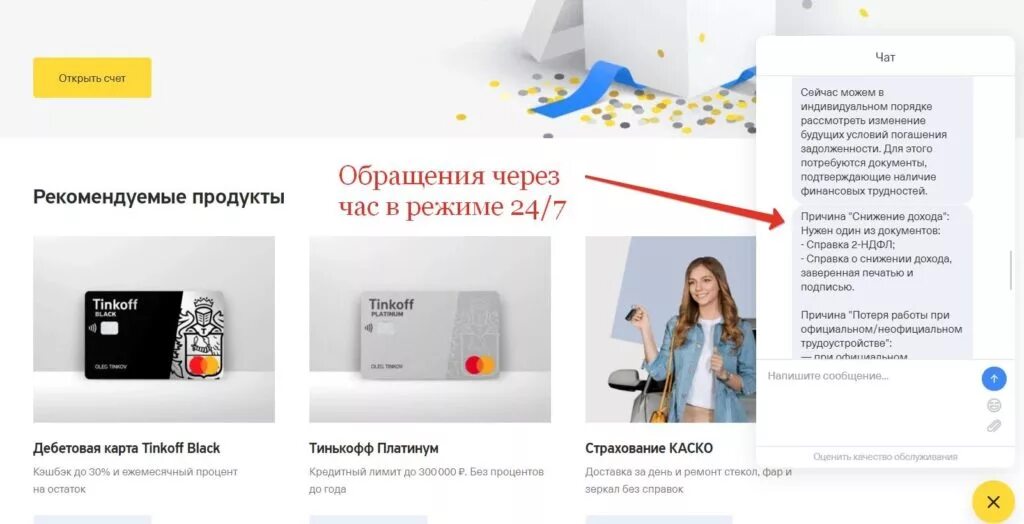
Task: Click the Mastercard logo on the Platinum card
Action: (x=480, y=364)
